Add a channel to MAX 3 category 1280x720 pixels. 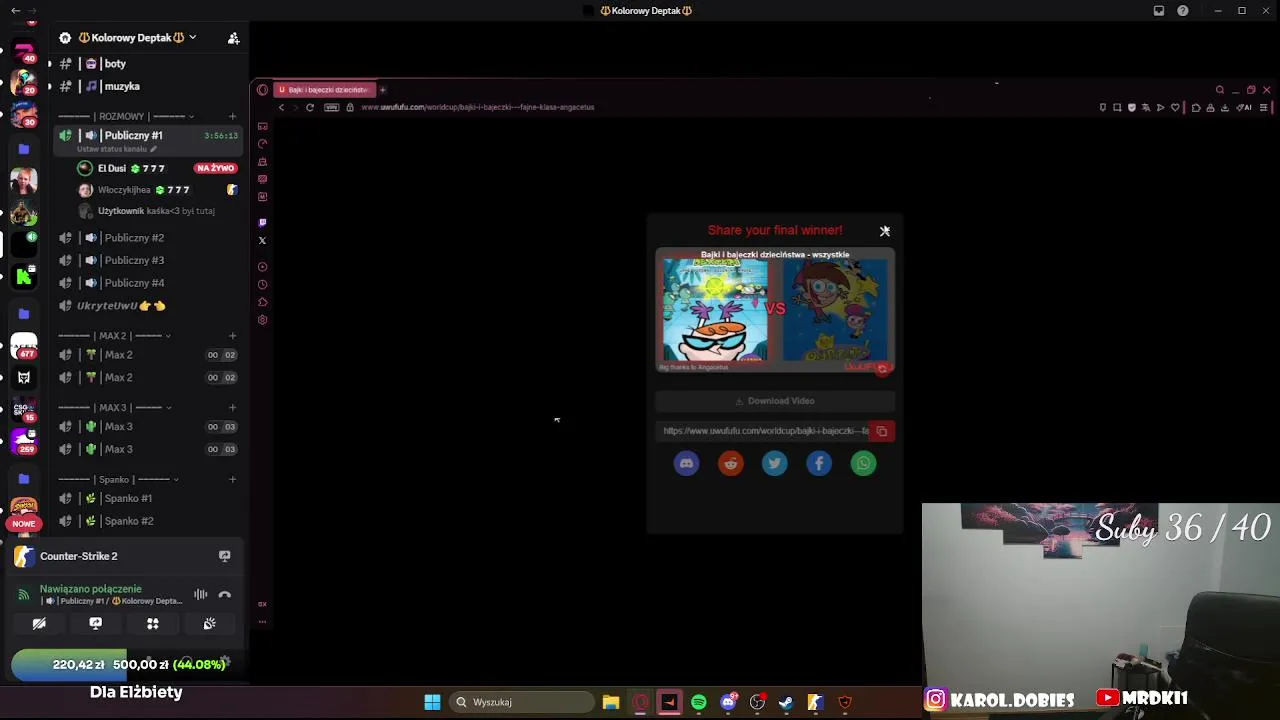point(233,408)
